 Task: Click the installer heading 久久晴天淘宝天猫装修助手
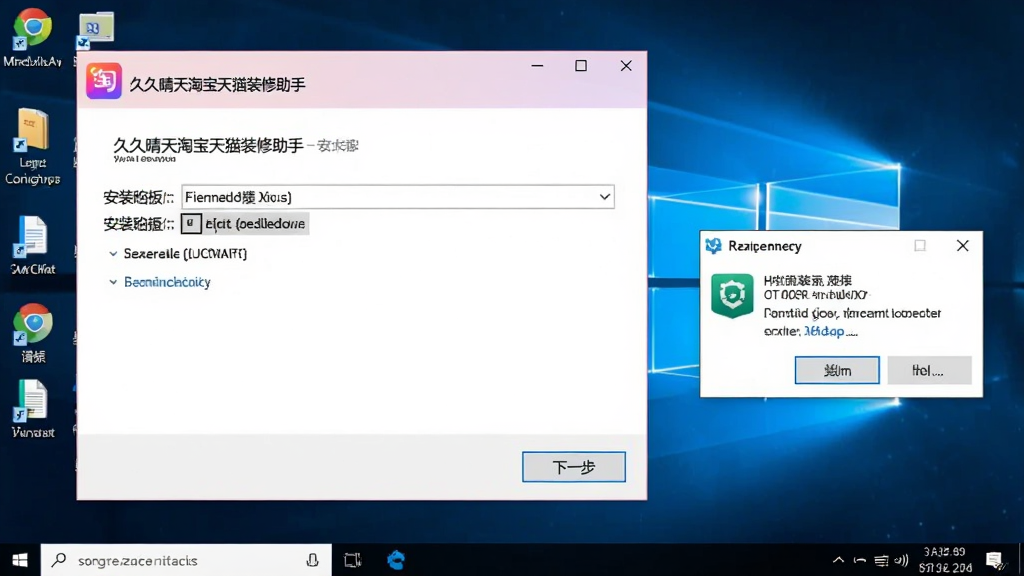(x=208, y=145)
